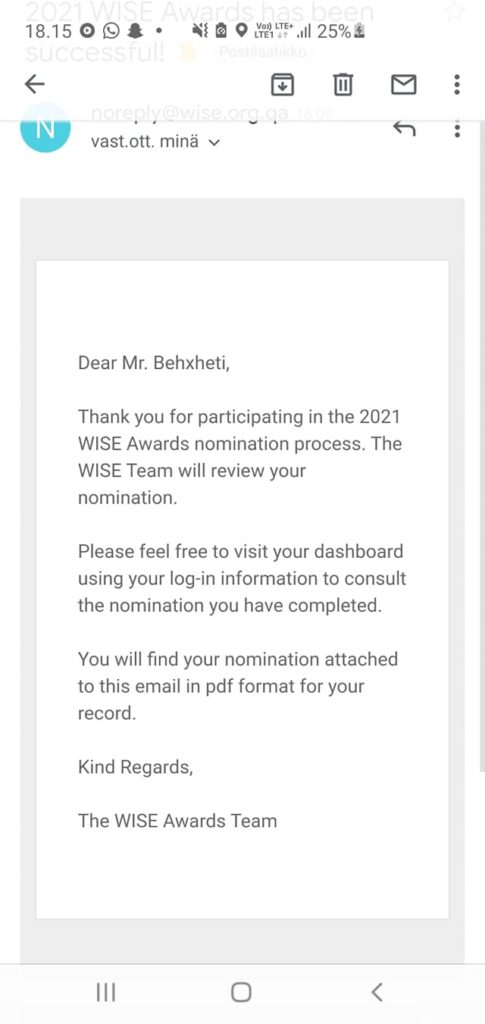Tap the WISE Awards subject line
485x1024 pixels.
point(200,29)
